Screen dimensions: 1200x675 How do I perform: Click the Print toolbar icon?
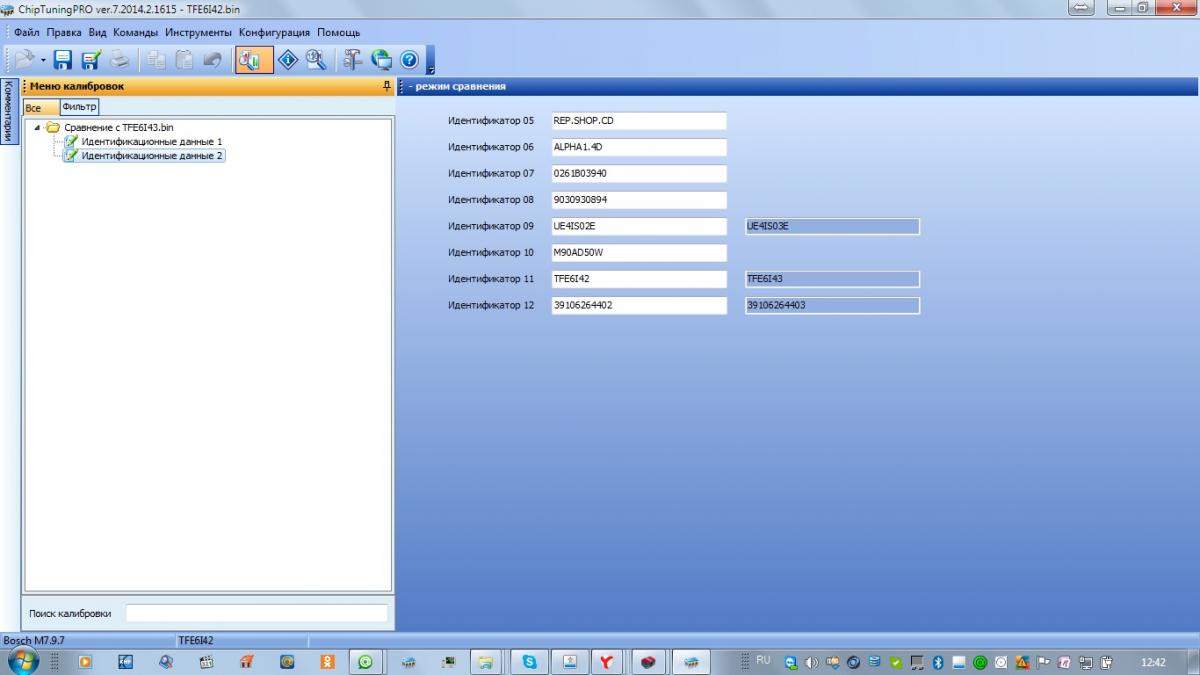coord(119,60)
